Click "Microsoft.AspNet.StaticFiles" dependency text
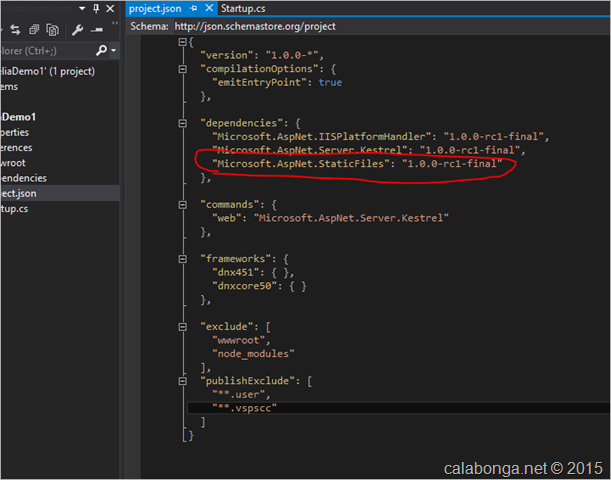 click(301, 164)
